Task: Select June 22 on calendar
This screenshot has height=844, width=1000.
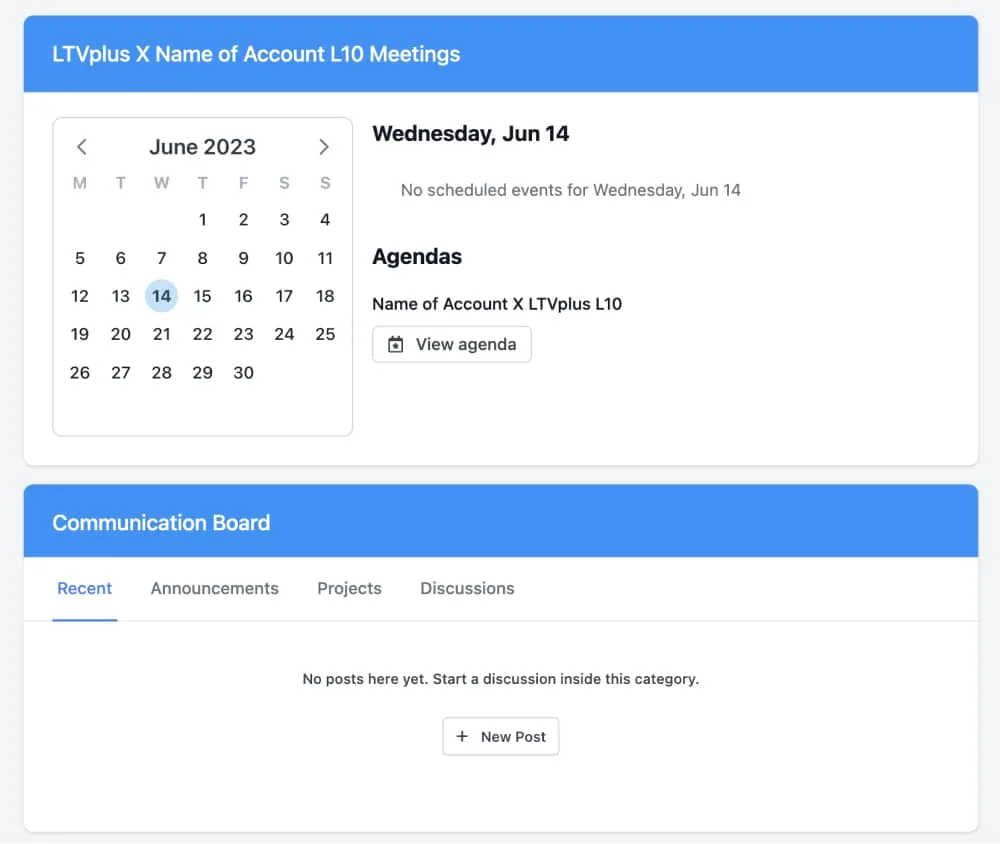Action: coord(202,334)
